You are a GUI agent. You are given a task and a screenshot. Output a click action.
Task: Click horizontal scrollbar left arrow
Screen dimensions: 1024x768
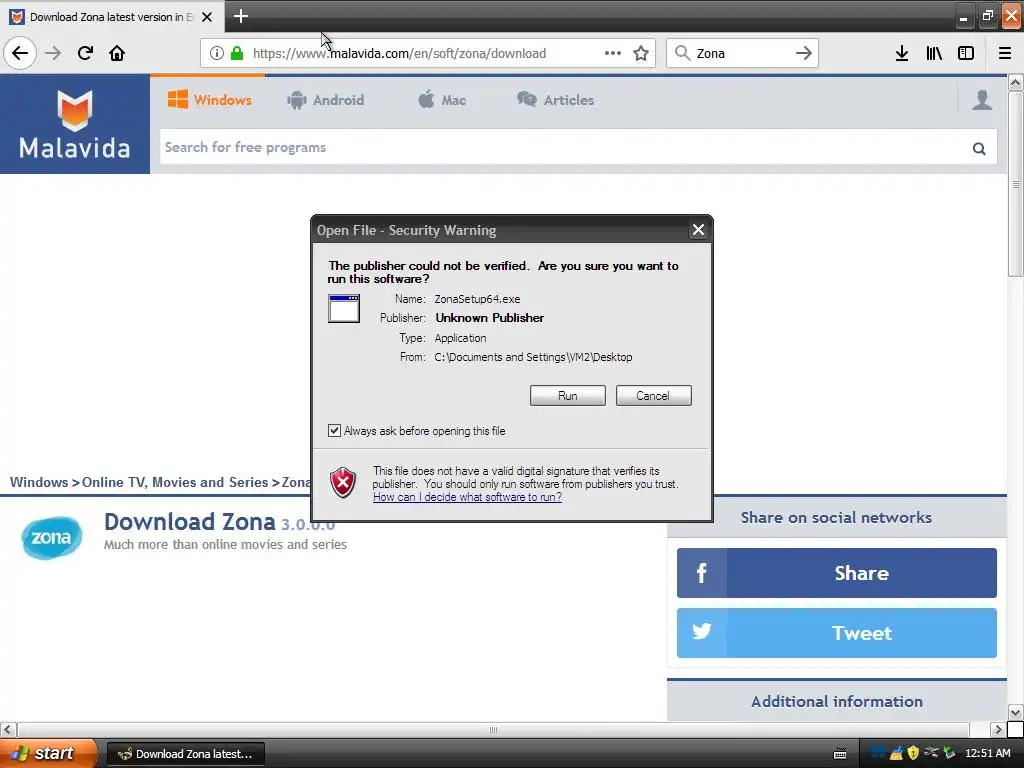[8, 729]
